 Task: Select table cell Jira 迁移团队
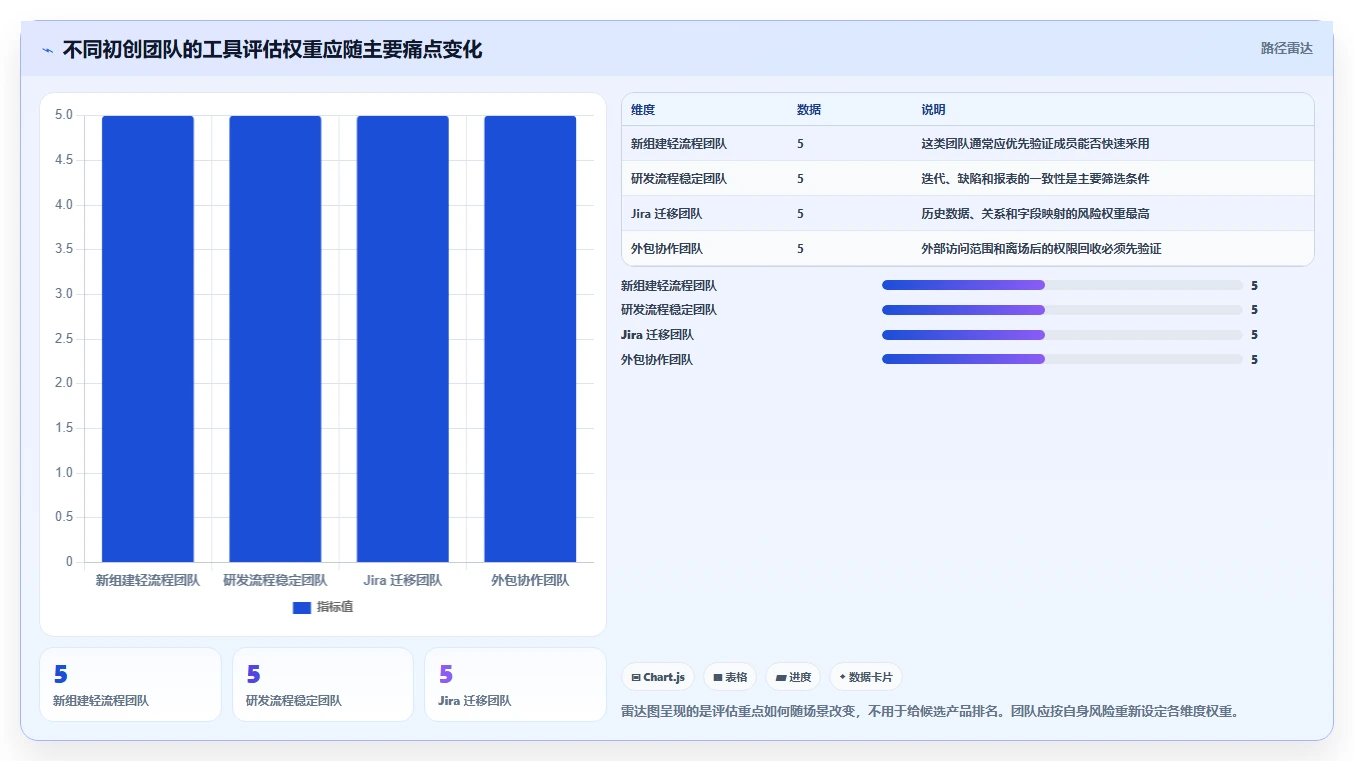pyautogui.click(x=666, y=214)
